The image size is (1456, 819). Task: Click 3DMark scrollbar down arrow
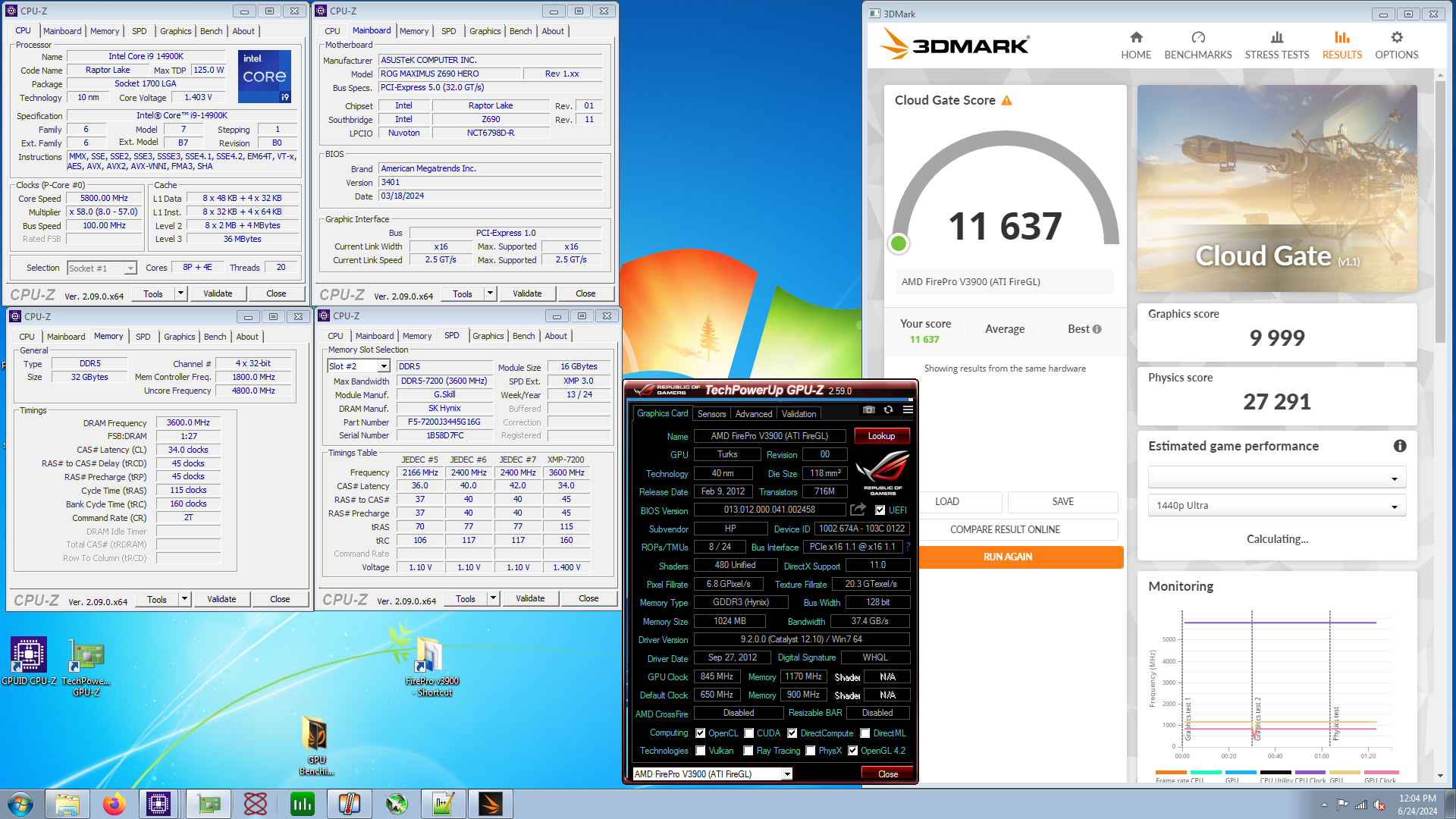(x=1440, y=776)
